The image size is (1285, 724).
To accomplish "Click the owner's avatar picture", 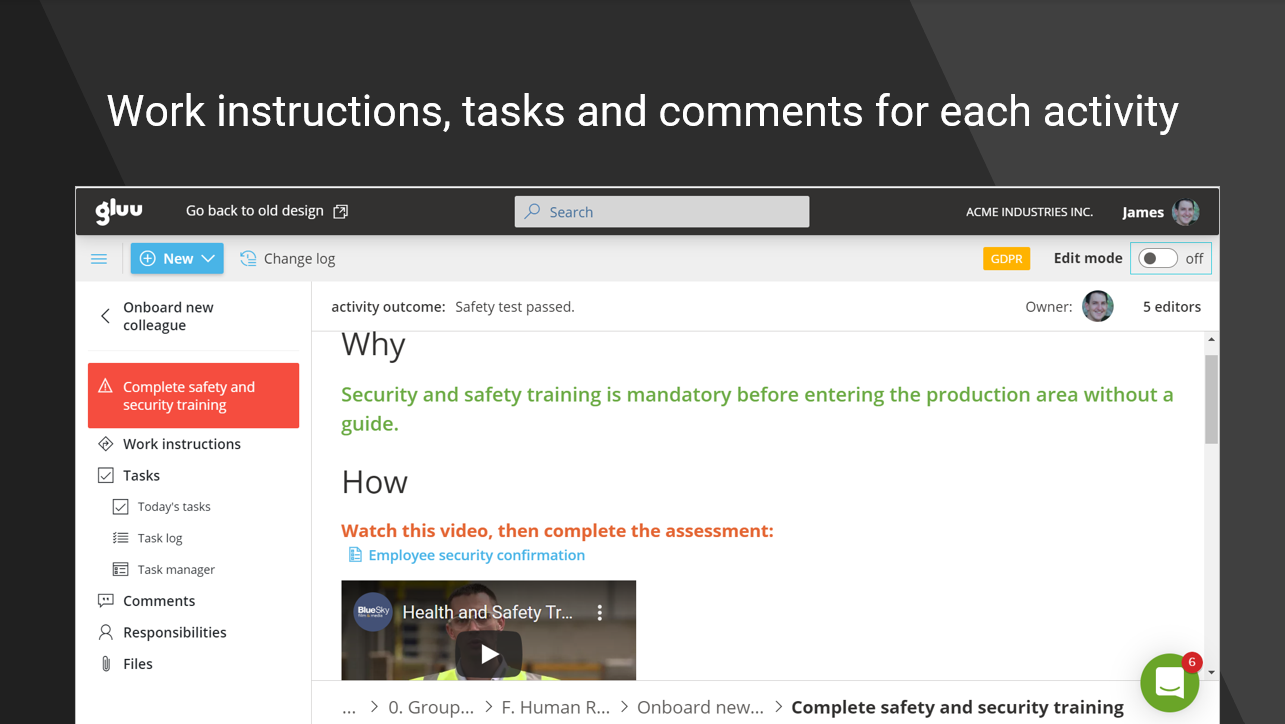I will [x=1098, y=307].
